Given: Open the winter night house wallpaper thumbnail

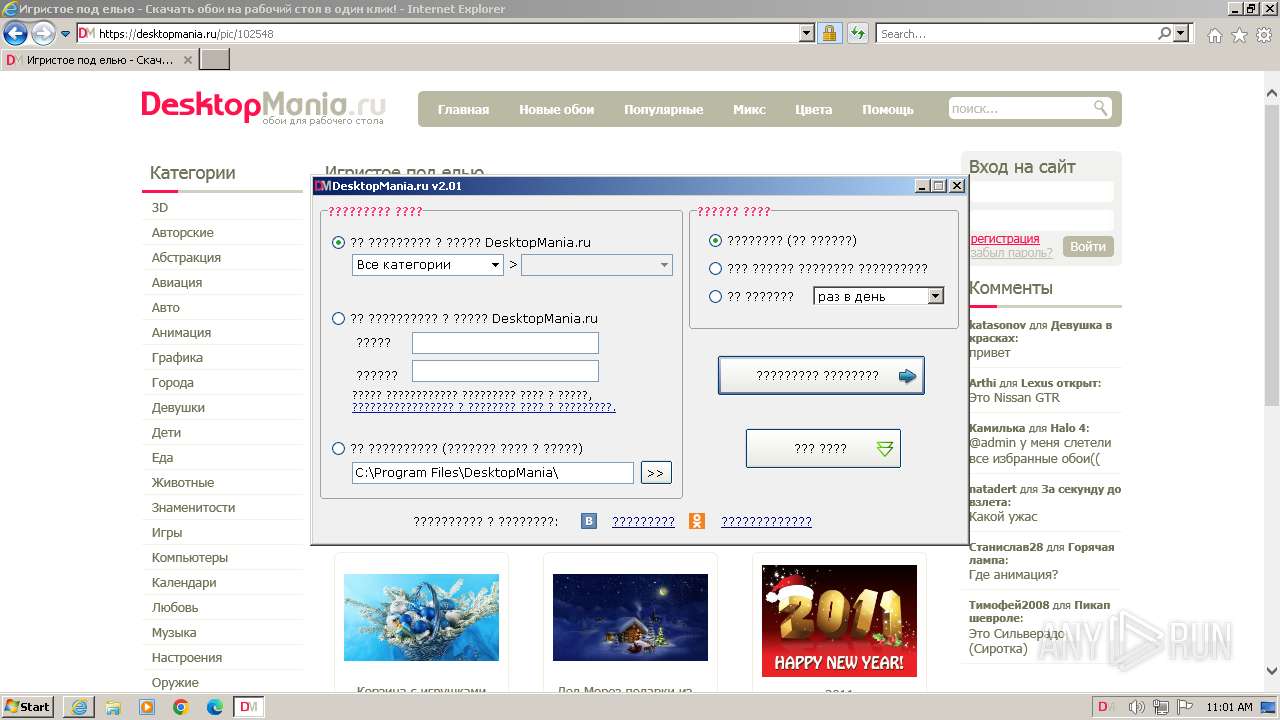Looking at the screenshot, I should (x=630, y=617).
